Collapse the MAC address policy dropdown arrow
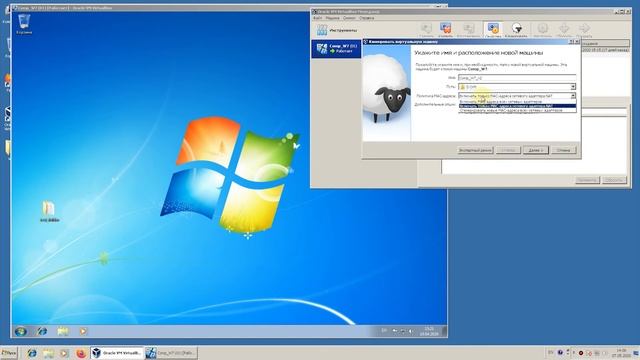Viewport: 640px width, 360px height. tap(573, 96)
